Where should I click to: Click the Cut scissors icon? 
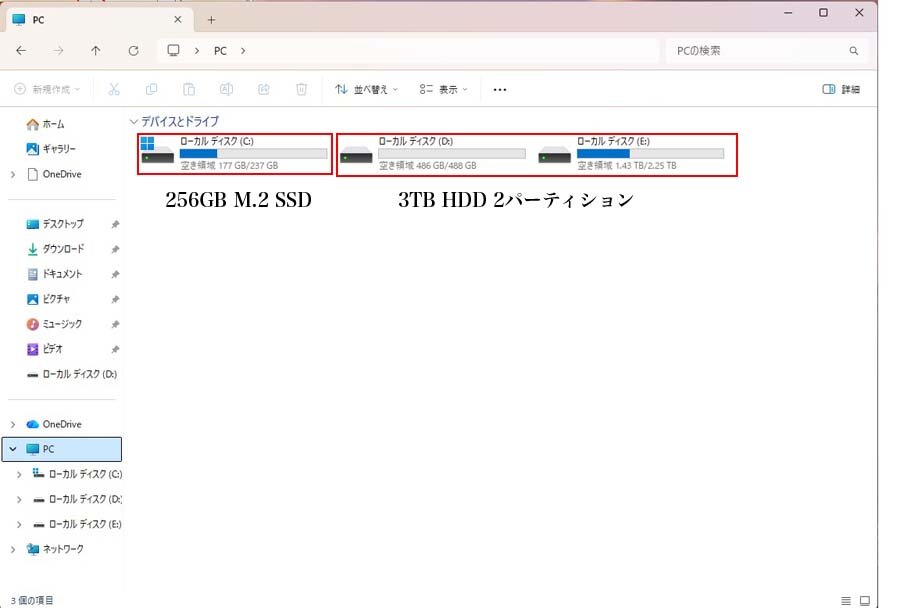[114, 89]
